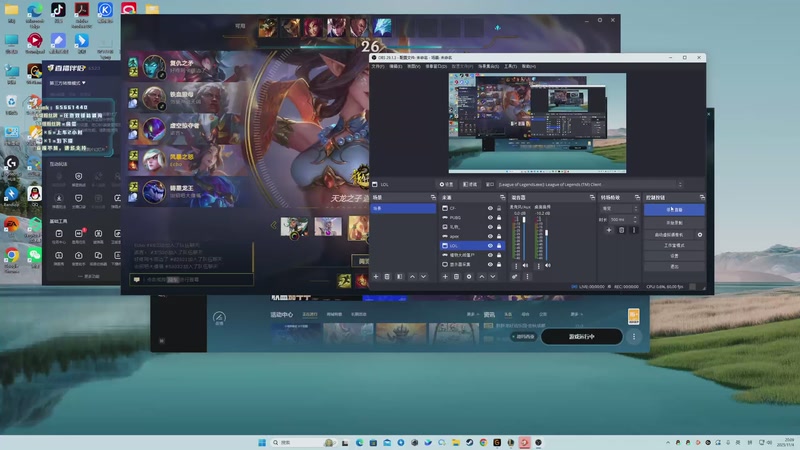Click 启动虚拟摄像机 button in OBS
This screenshot has width=800, height=450.
669,235
